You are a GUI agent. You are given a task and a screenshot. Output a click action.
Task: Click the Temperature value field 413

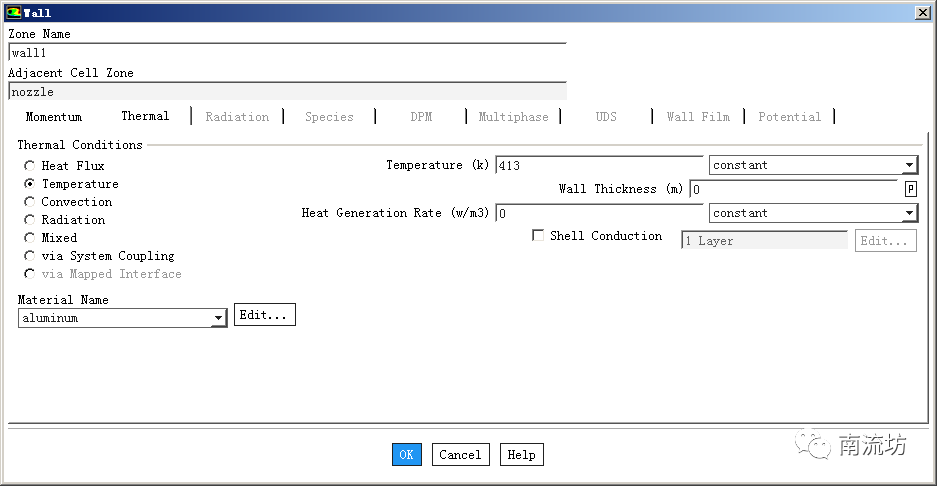pos(599,165)
